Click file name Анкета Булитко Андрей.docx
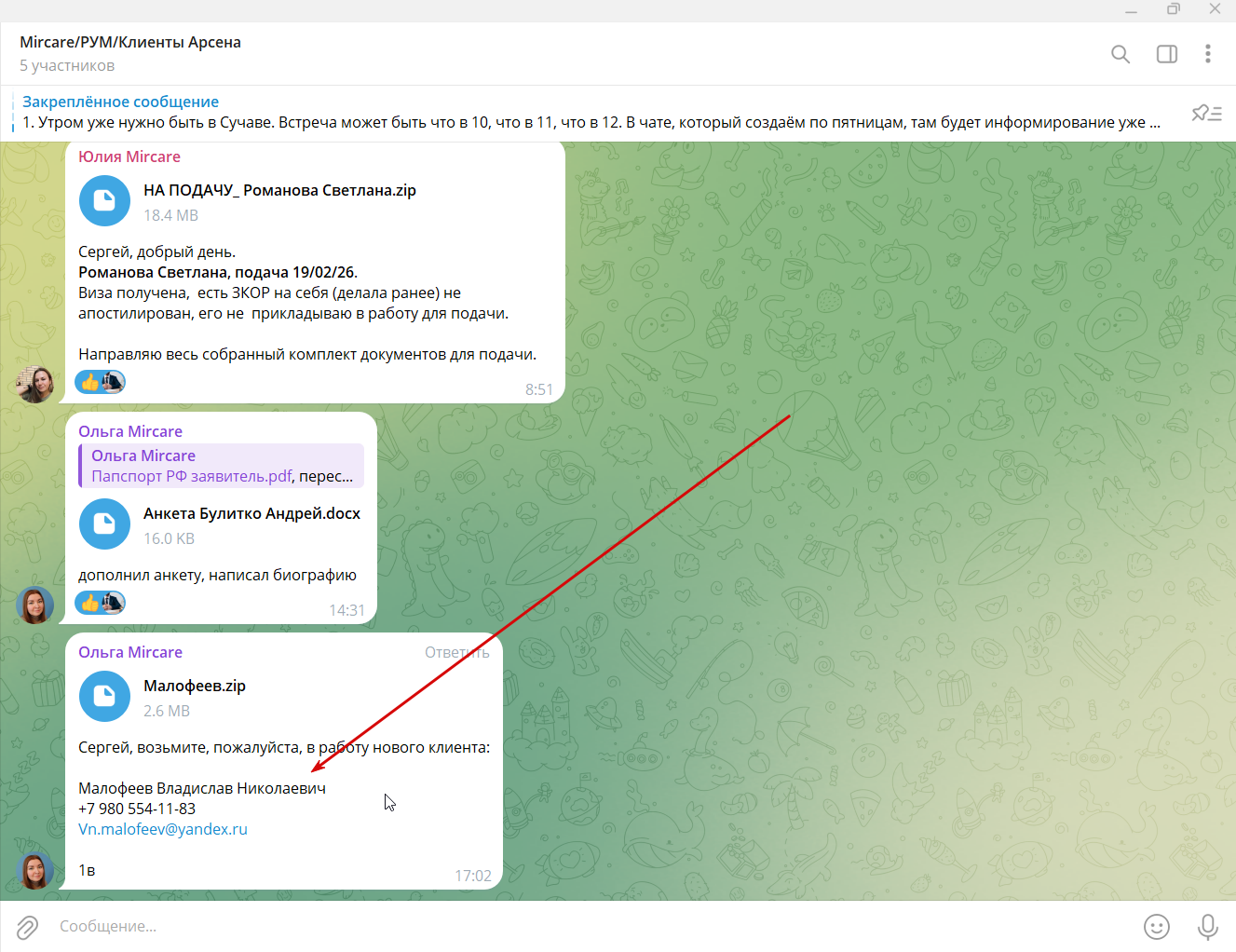Viewport: 1236px width, 952px height. [x=251, y=513]
